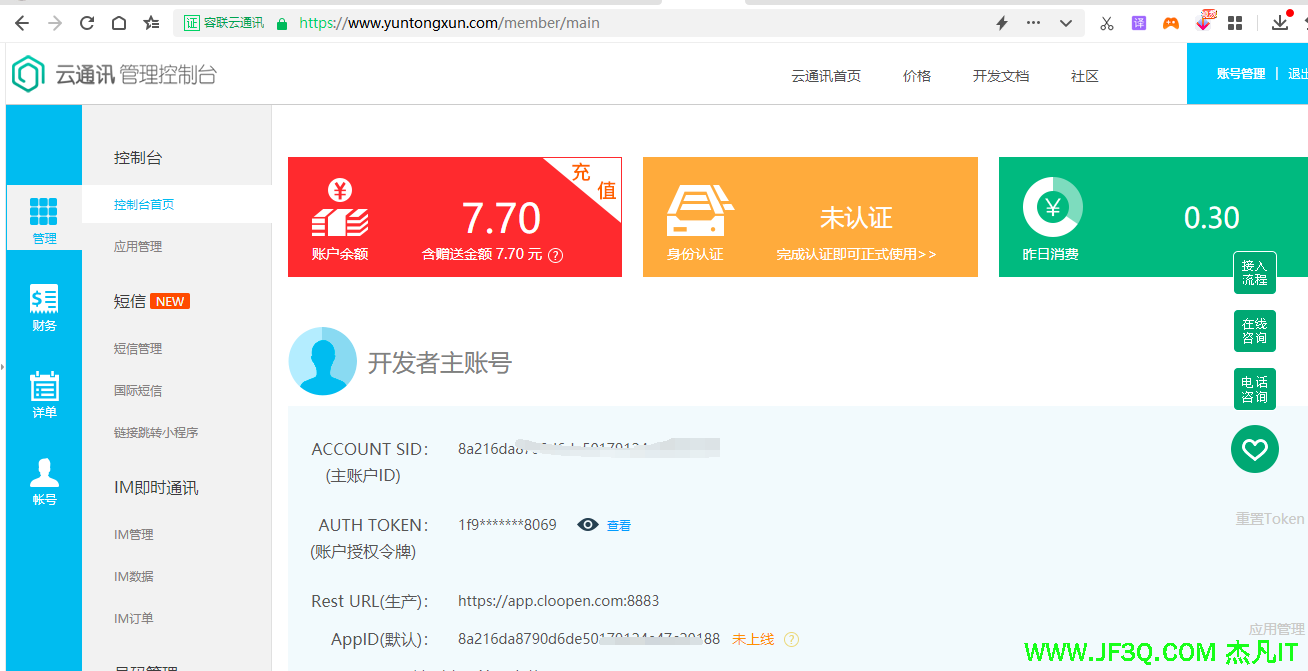Expand the address bar dropdown chevron
Viewport: 1308px width, 671px height.
click(x=1066, y=23)
